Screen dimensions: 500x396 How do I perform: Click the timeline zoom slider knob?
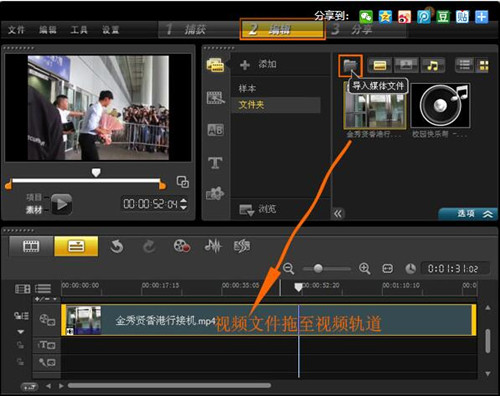318,268
